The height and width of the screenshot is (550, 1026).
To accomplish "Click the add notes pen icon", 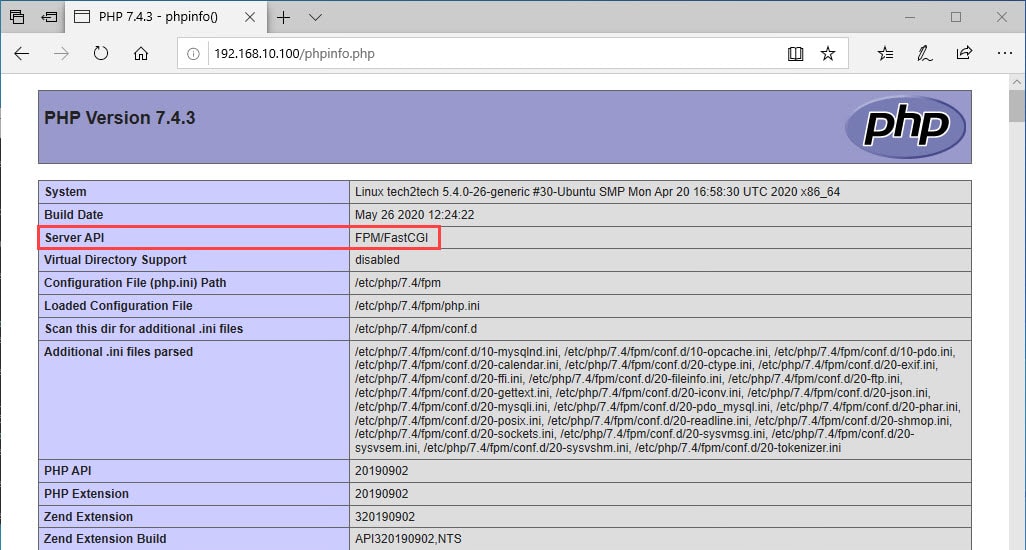I will click(x=924, y=54).
